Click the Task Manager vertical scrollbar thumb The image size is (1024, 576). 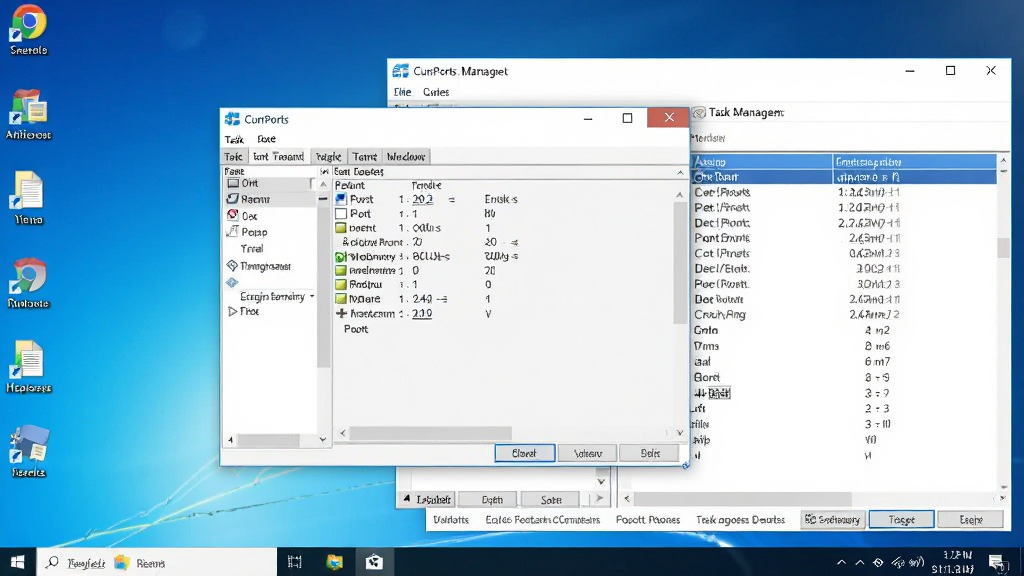coord(1004,248)
